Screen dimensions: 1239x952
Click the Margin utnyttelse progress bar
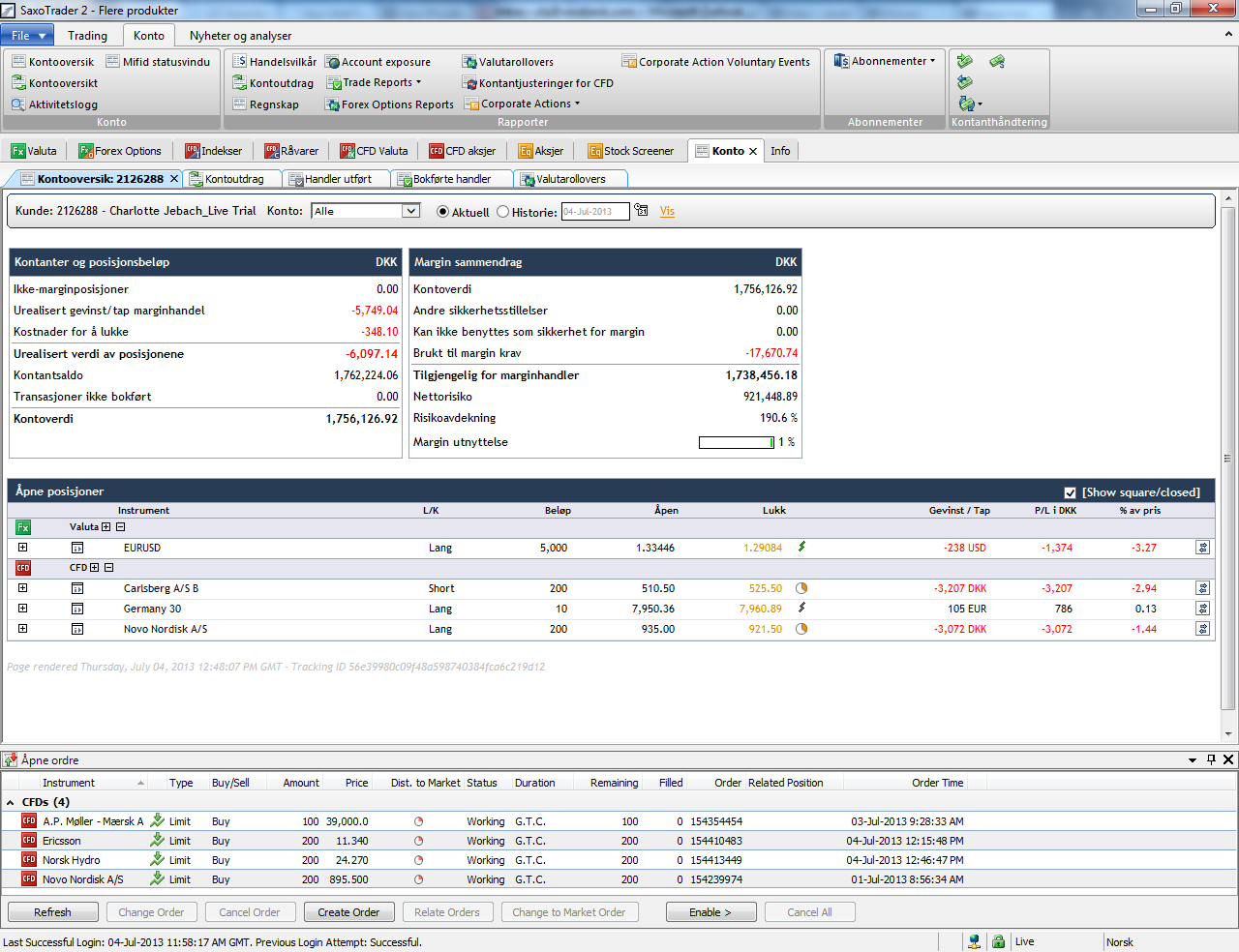click(737, 442)
